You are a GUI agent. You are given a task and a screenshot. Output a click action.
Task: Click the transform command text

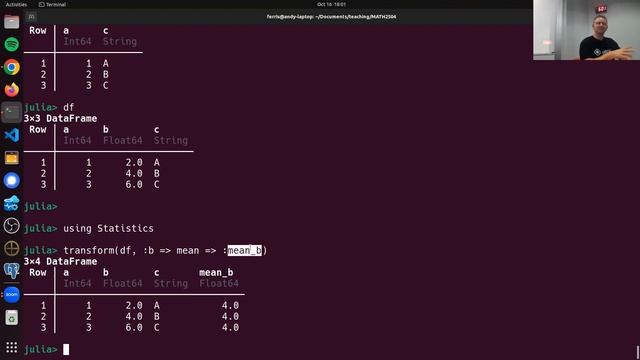(165, 250)
